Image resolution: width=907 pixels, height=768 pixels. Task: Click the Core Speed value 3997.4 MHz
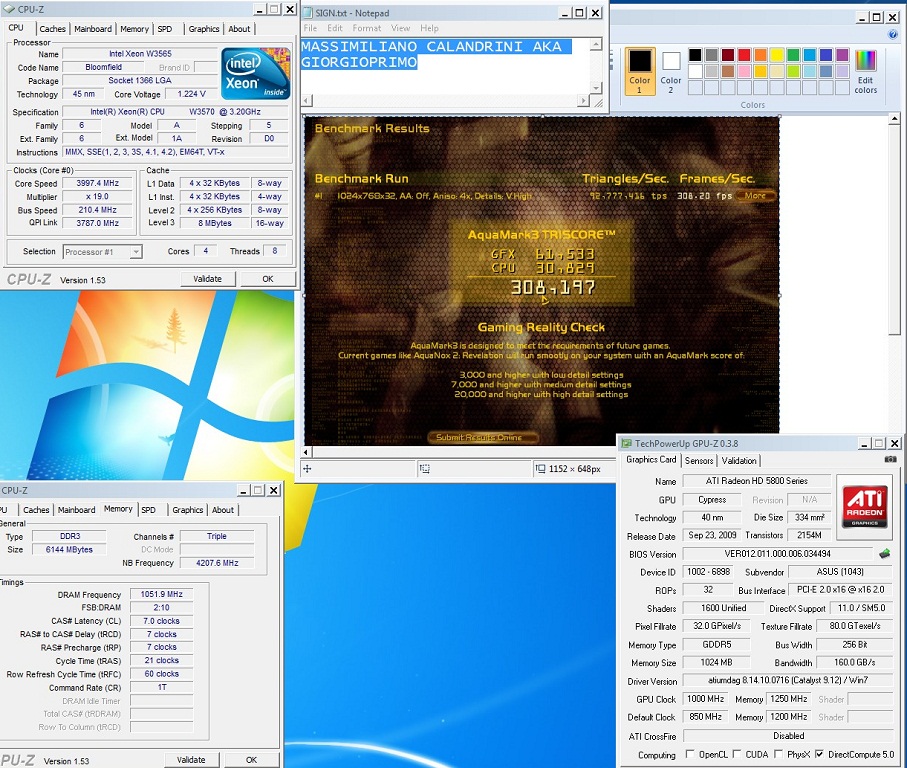(x=98, y=183)
